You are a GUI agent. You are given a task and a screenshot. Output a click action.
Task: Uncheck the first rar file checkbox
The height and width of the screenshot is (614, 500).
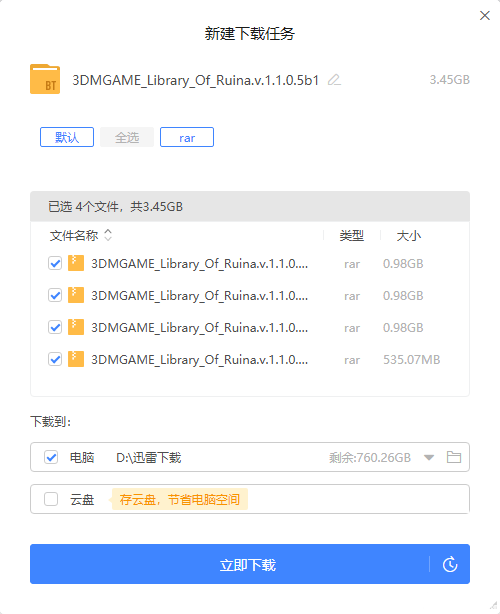[55, 263]
